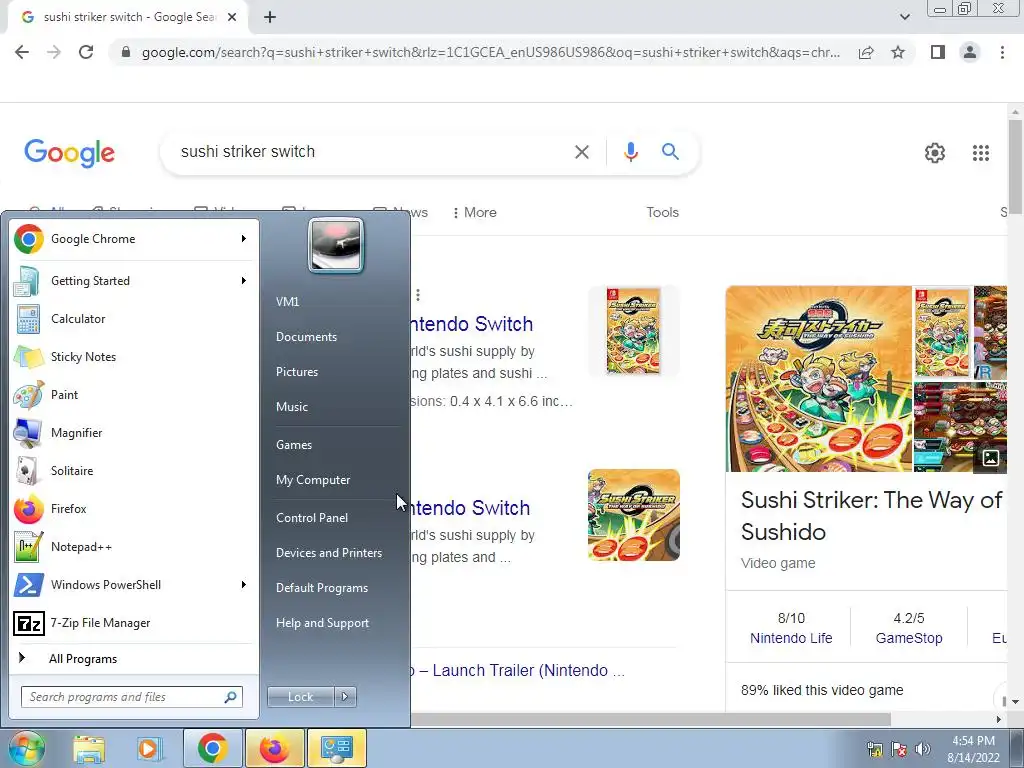The width and height of the screenshot is (1024, 768).
Task: Open first result's three-dot options
Action: 418,295
